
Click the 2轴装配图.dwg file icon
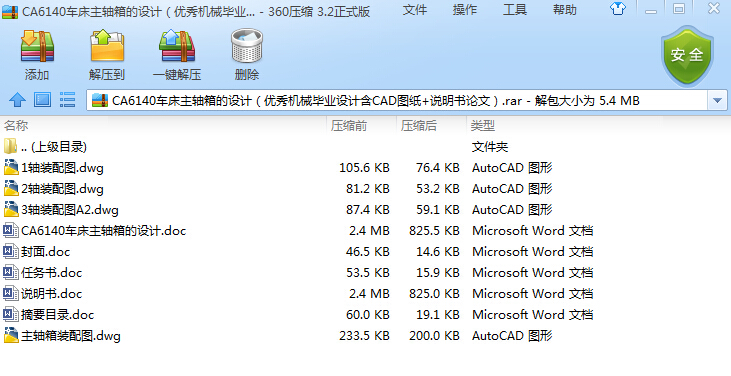[x=11, y=188]
